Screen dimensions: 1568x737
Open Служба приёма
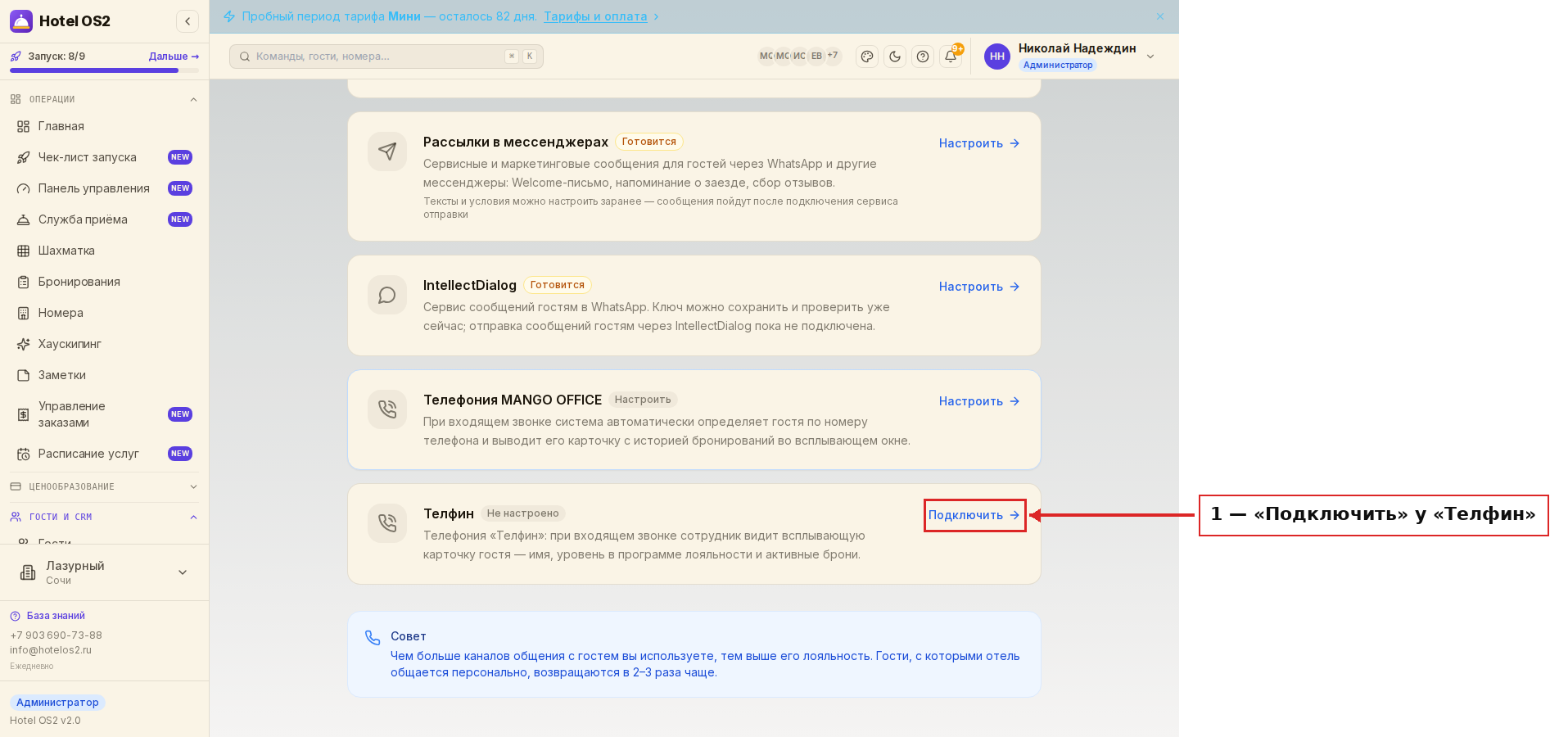104,219
